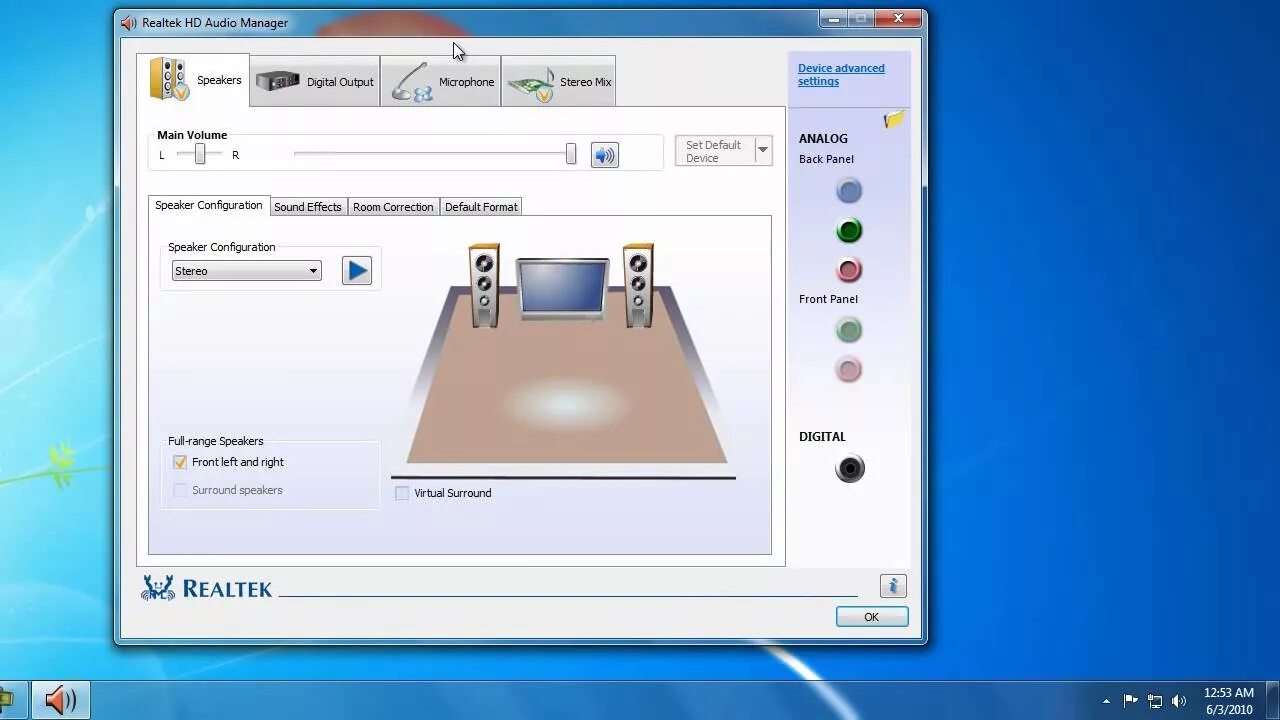
Task: Switch to the Digital Output tab
Action: [x=315, y=81]
